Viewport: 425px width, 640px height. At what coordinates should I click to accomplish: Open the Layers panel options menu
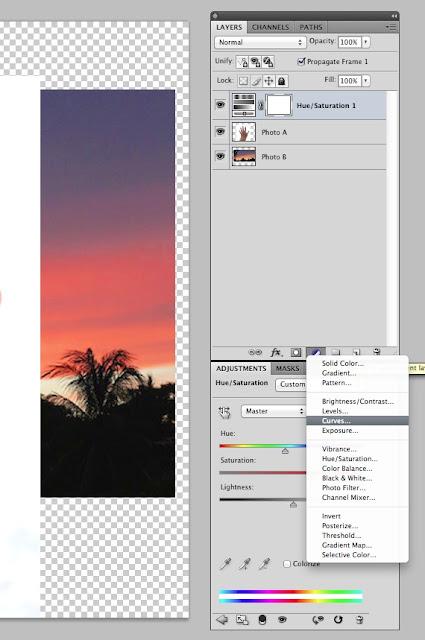coord(391,27)
